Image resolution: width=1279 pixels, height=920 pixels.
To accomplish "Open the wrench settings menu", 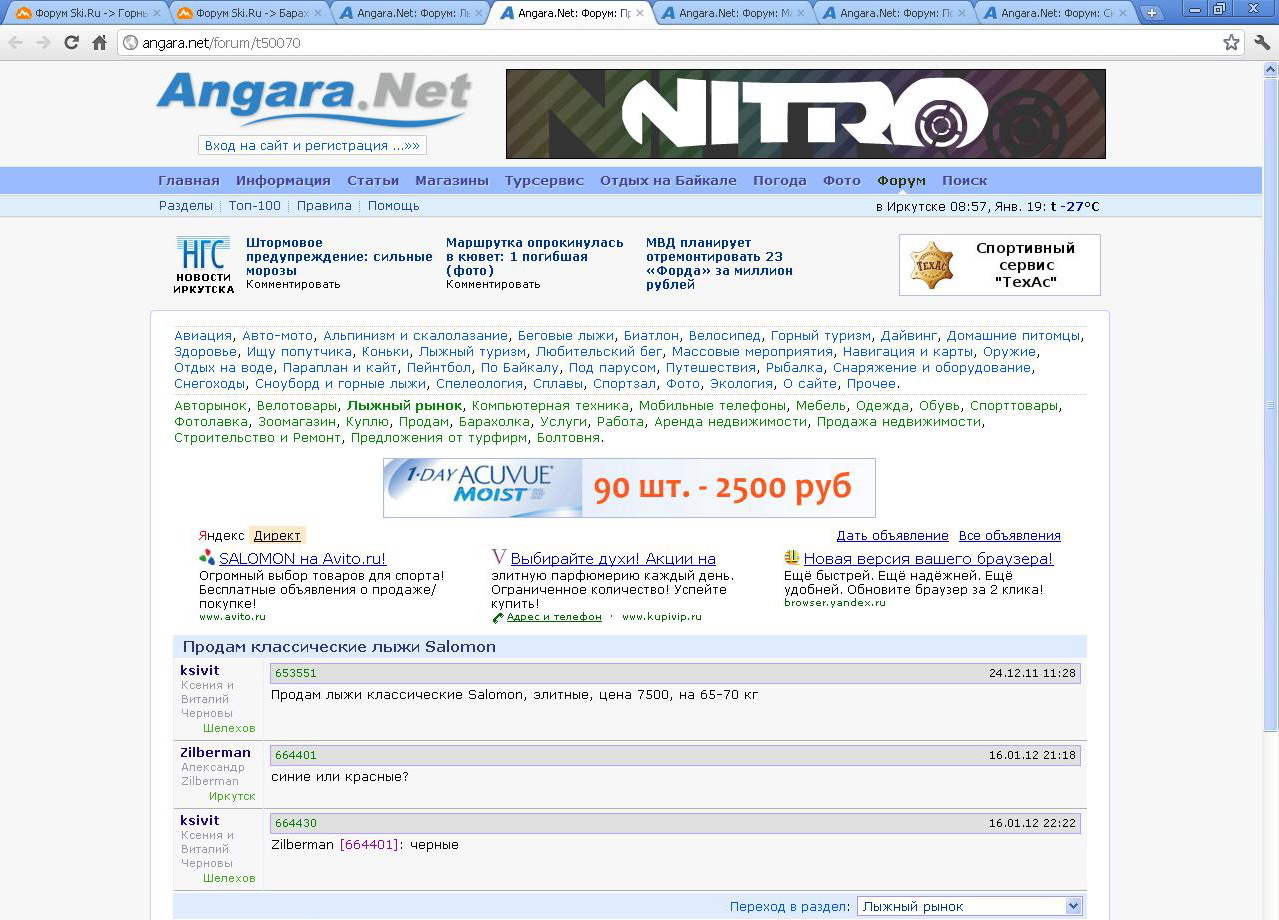I will (1262, 43).
